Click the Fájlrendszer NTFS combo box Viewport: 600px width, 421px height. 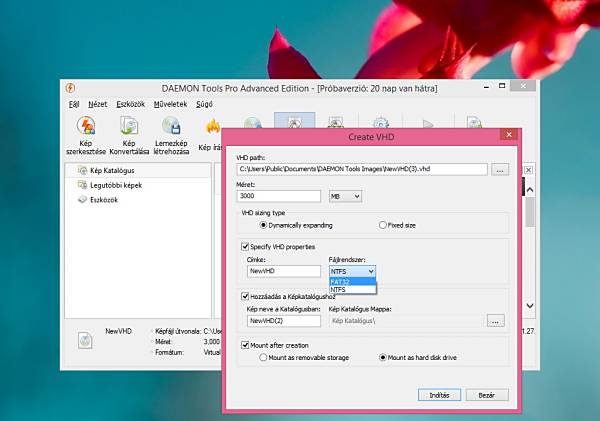(352, 271)
